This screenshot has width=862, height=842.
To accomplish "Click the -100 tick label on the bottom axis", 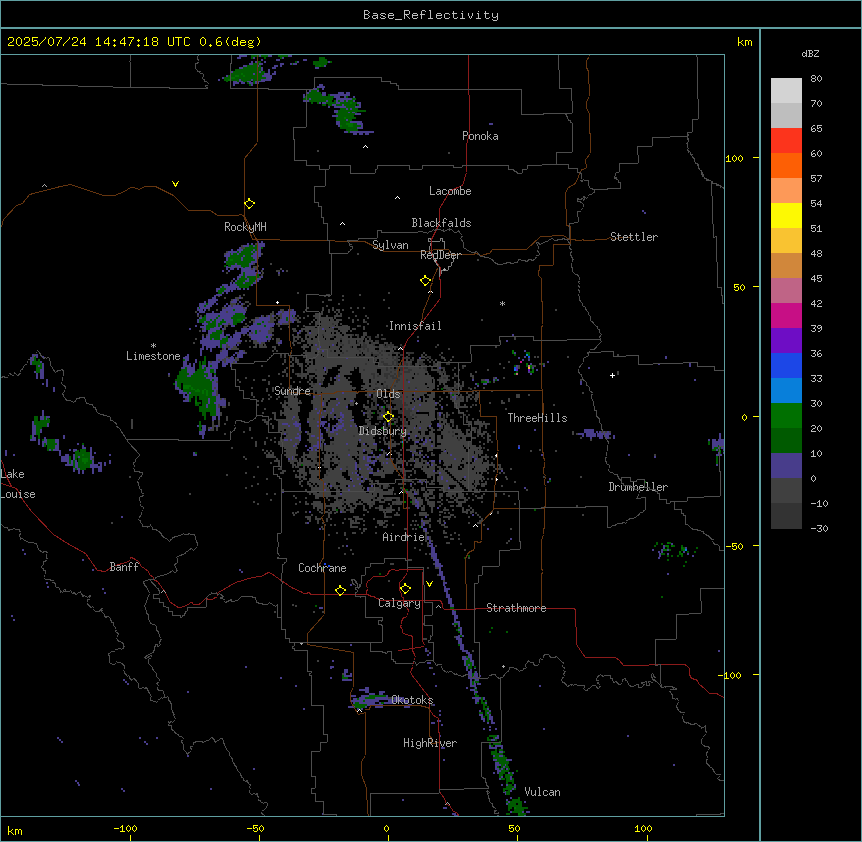I will 125,828.
